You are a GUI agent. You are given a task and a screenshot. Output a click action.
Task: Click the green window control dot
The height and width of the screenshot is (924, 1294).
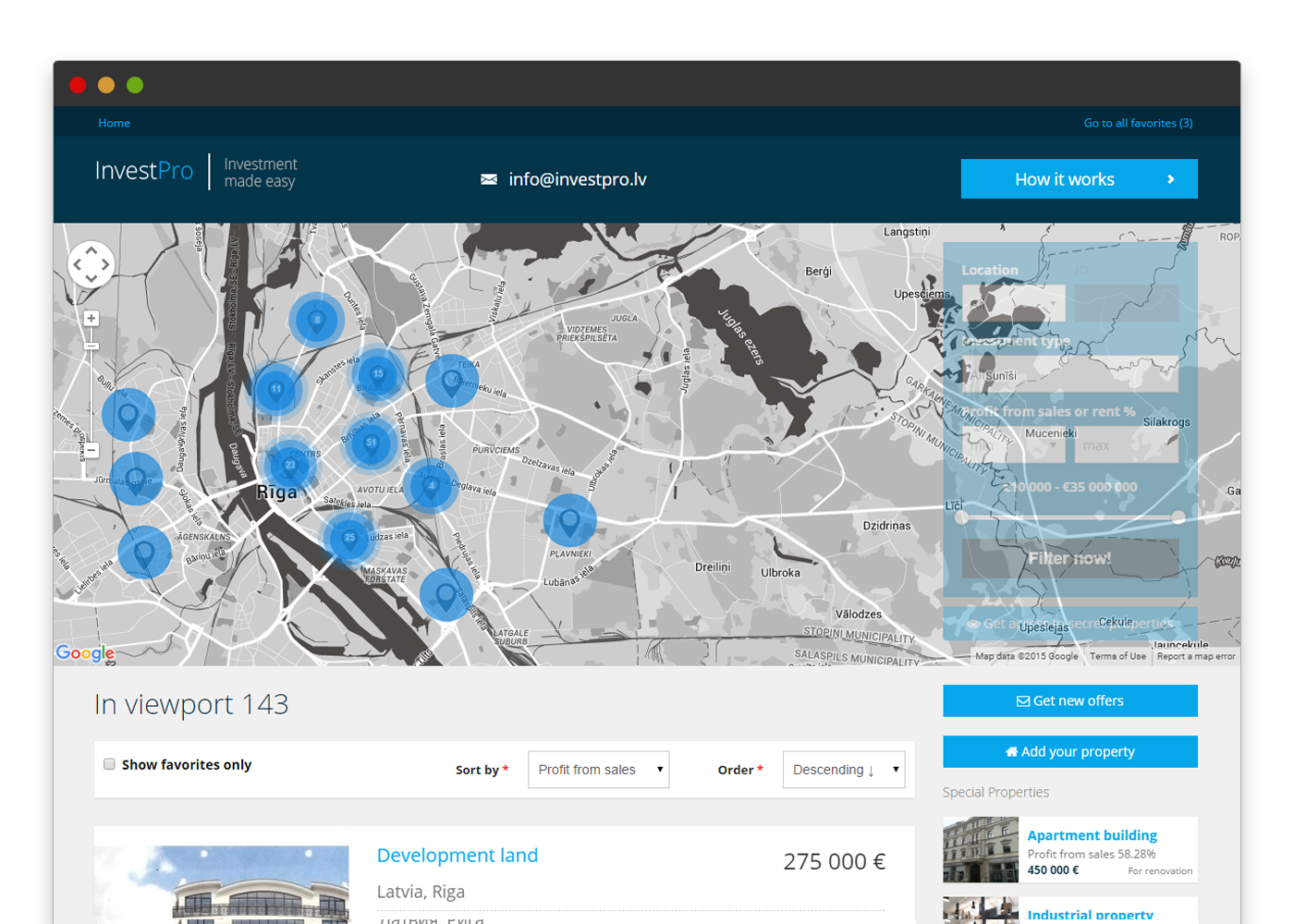[x=135, y=85]
